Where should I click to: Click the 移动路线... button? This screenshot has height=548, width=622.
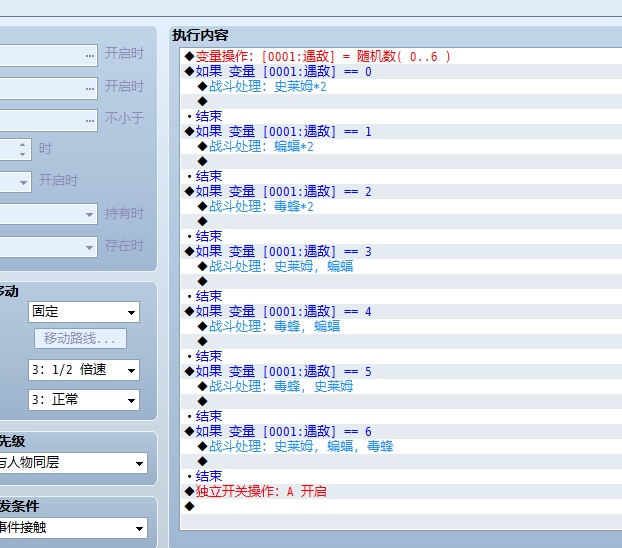[81, 338]
